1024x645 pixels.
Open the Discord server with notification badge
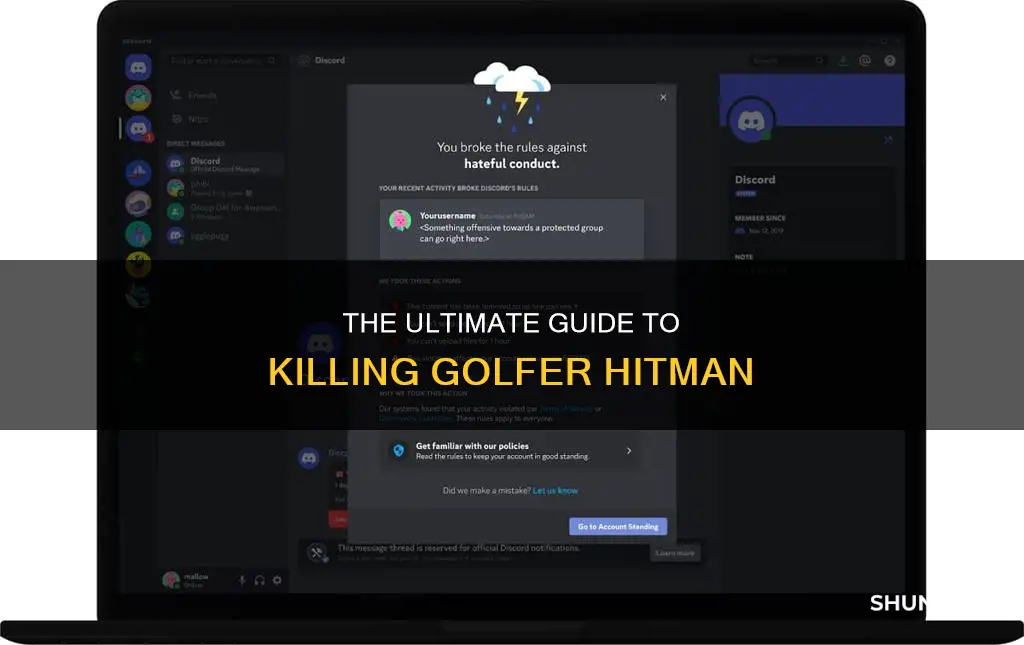(x=138, y=129)
